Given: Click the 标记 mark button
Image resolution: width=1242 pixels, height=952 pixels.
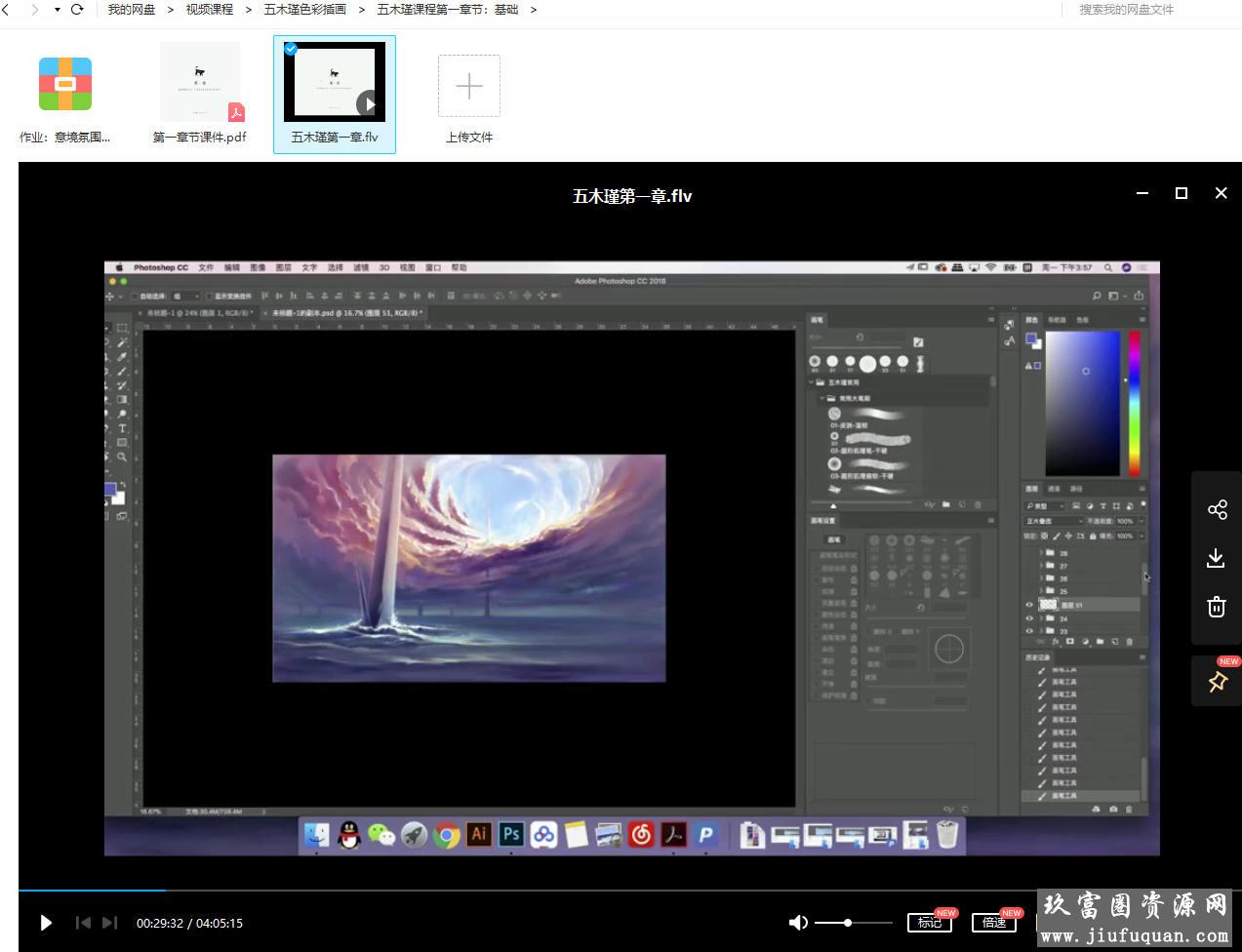Looking at the screenshot, I should [929, 923].
